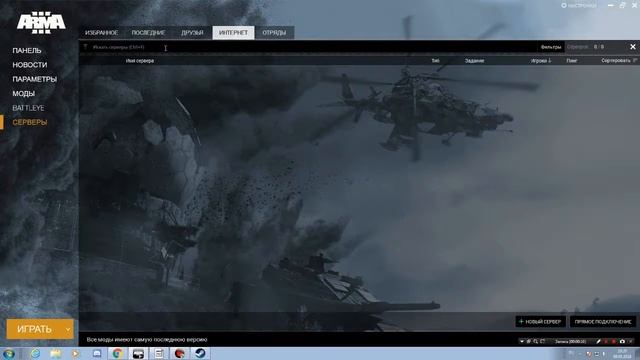Open the ДРУЗЬЯ tab
This screenshot has height=360, width=640.
[192, 33]
